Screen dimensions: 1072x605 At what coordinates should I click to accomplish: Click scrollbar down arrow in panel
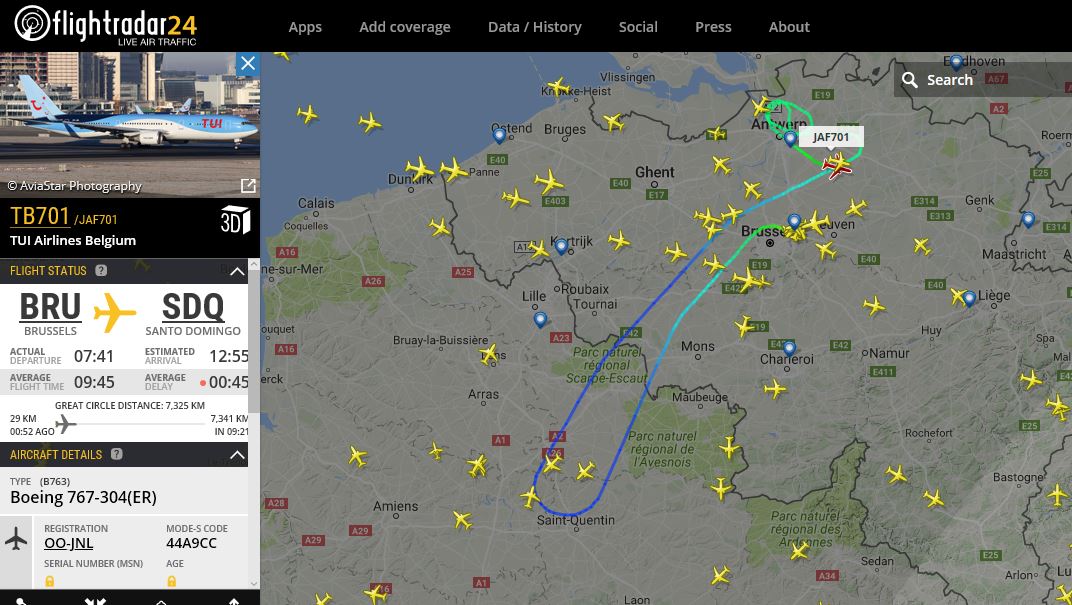pyautogui.click(x=254, y=584)
